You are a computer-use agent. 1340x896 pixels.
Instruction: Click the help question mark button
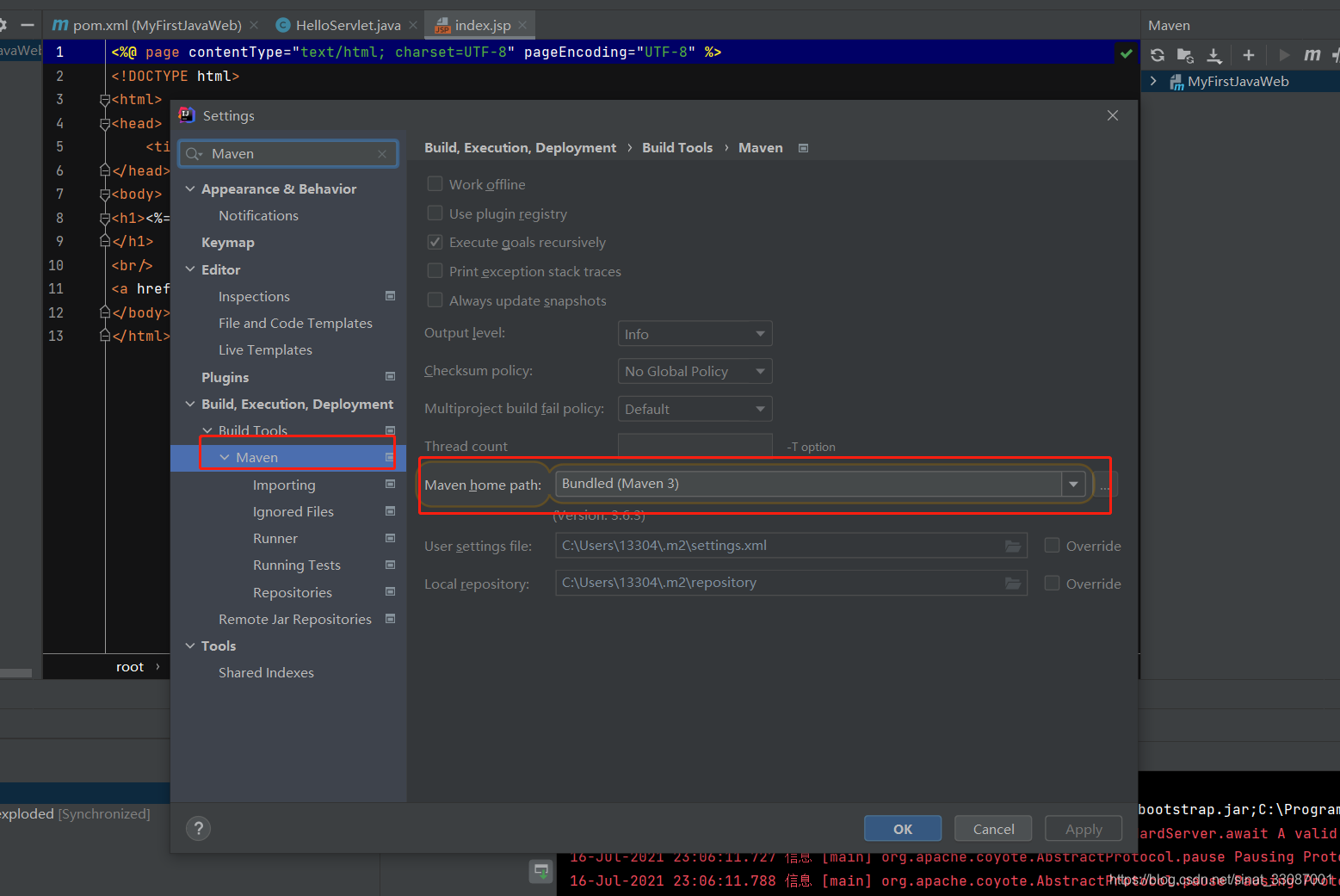199,828
